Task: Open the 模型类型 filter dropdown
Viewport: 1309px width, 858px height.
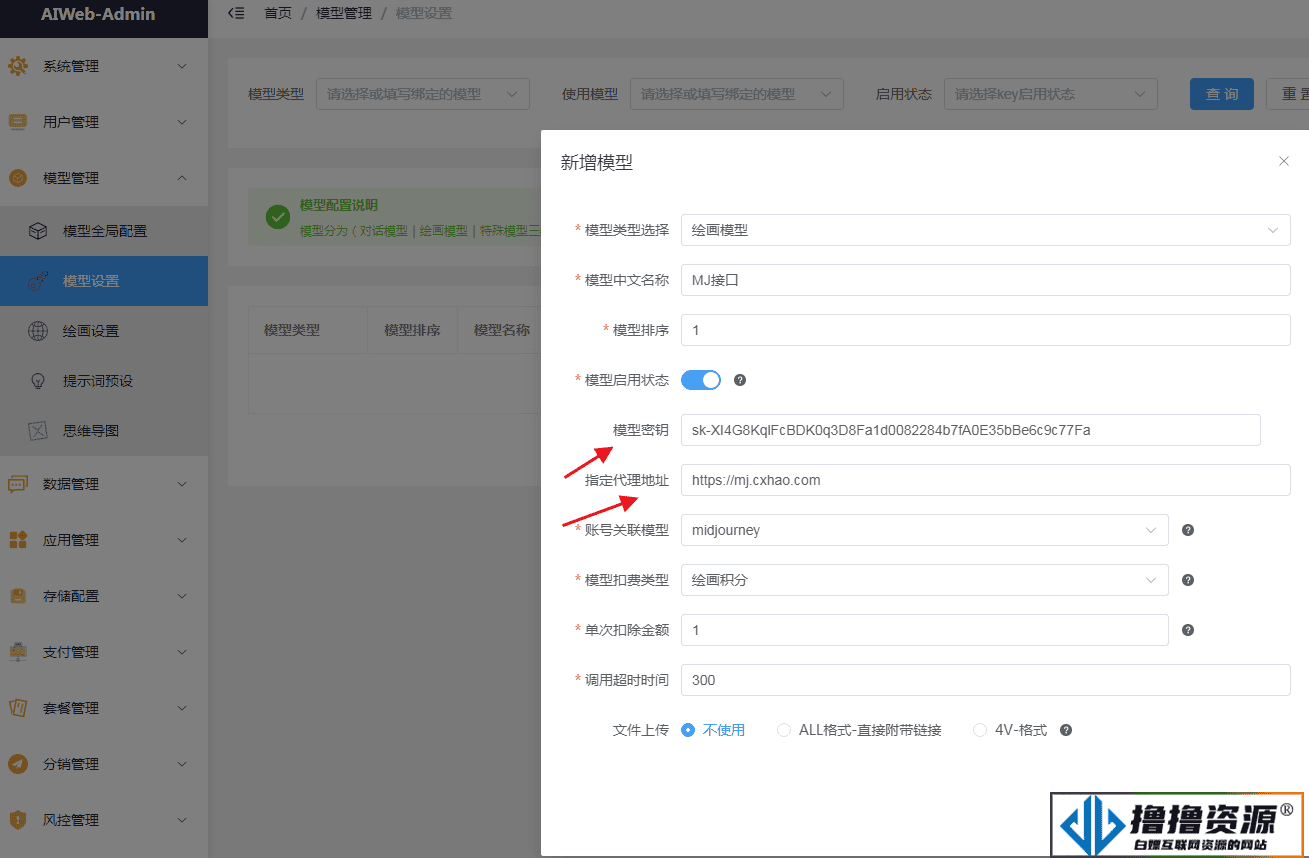Action: click(x=423, y=94)
